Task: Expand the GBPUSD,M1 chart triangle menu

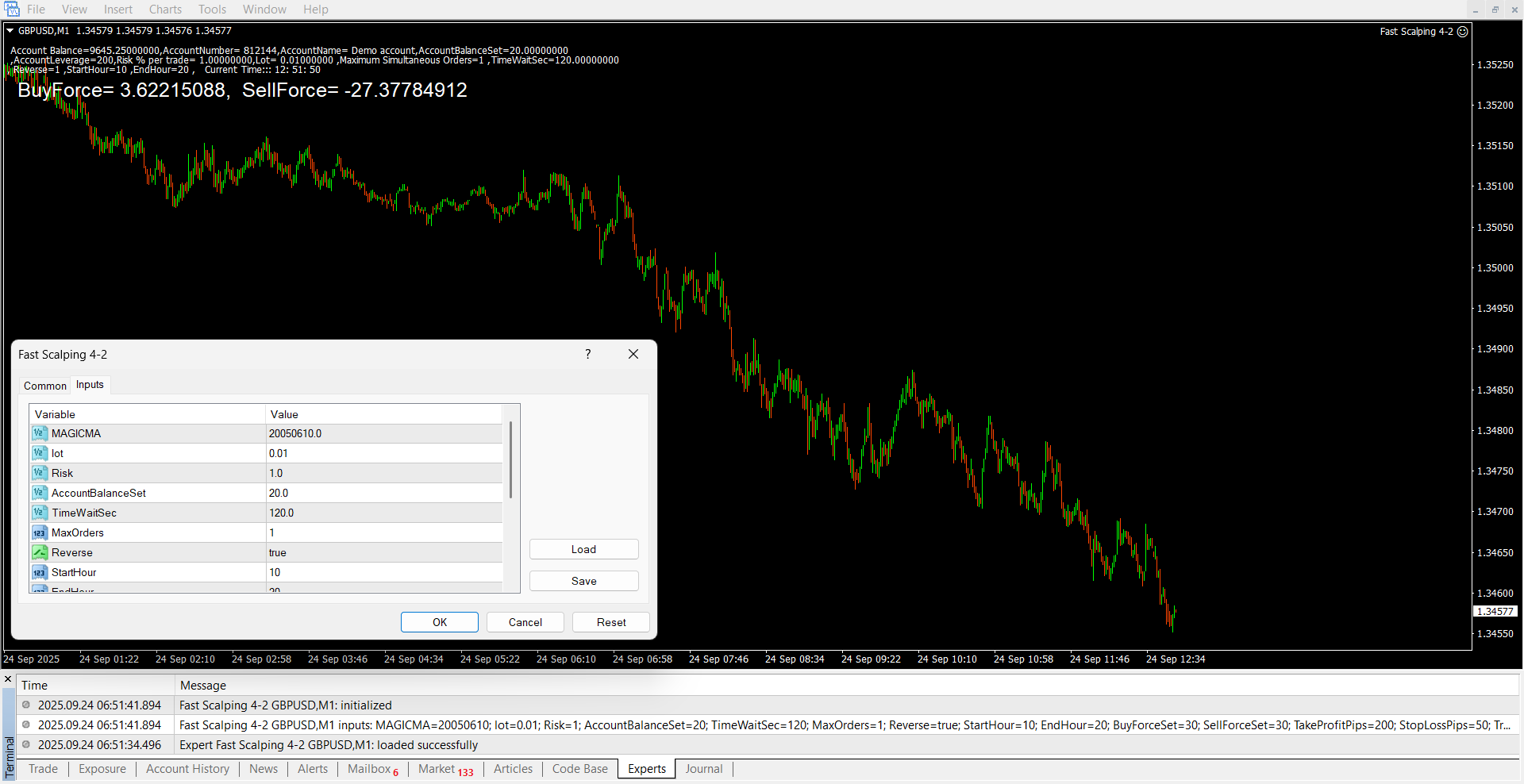Action: click(10, 31)
